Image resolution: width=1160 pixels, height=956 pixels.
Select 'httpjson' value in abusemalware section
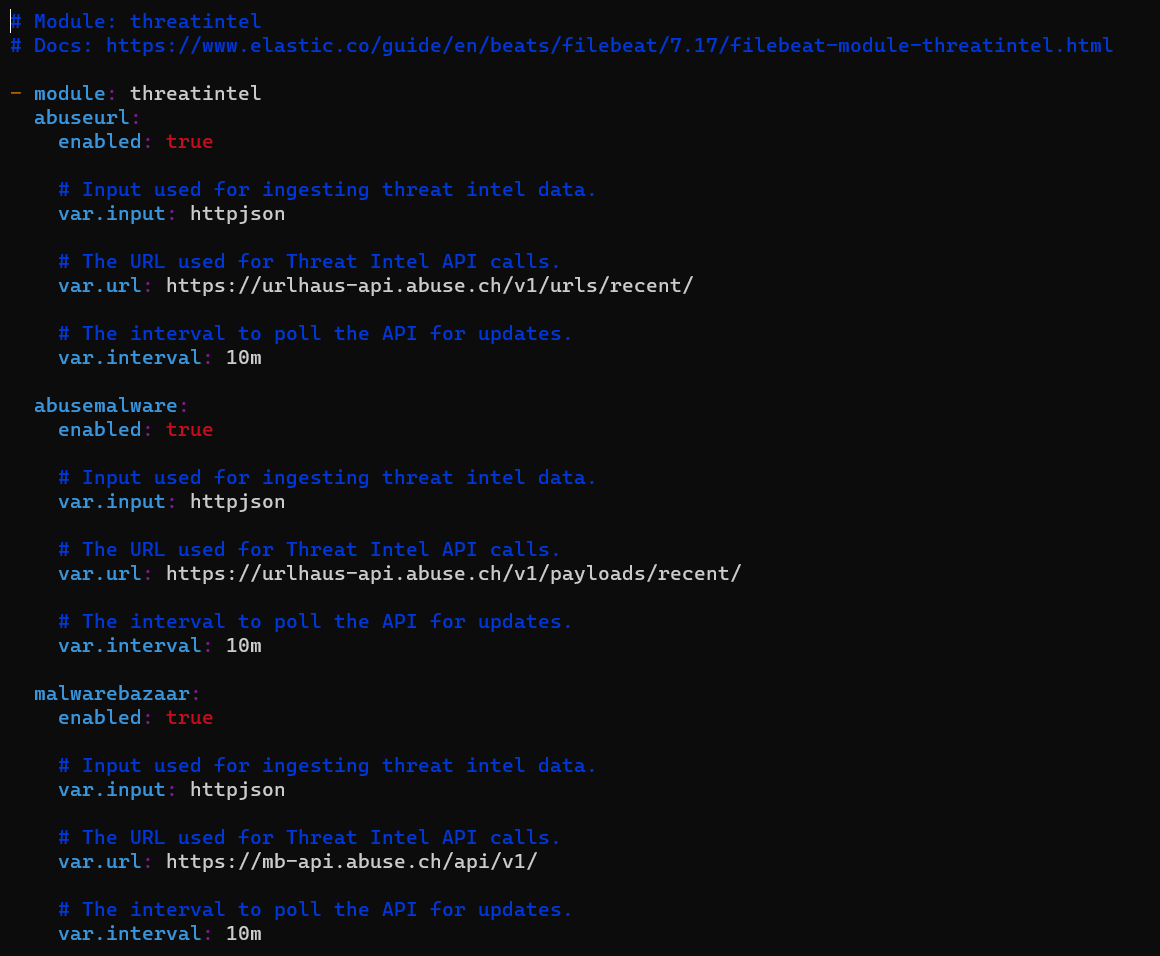(237, 502)
